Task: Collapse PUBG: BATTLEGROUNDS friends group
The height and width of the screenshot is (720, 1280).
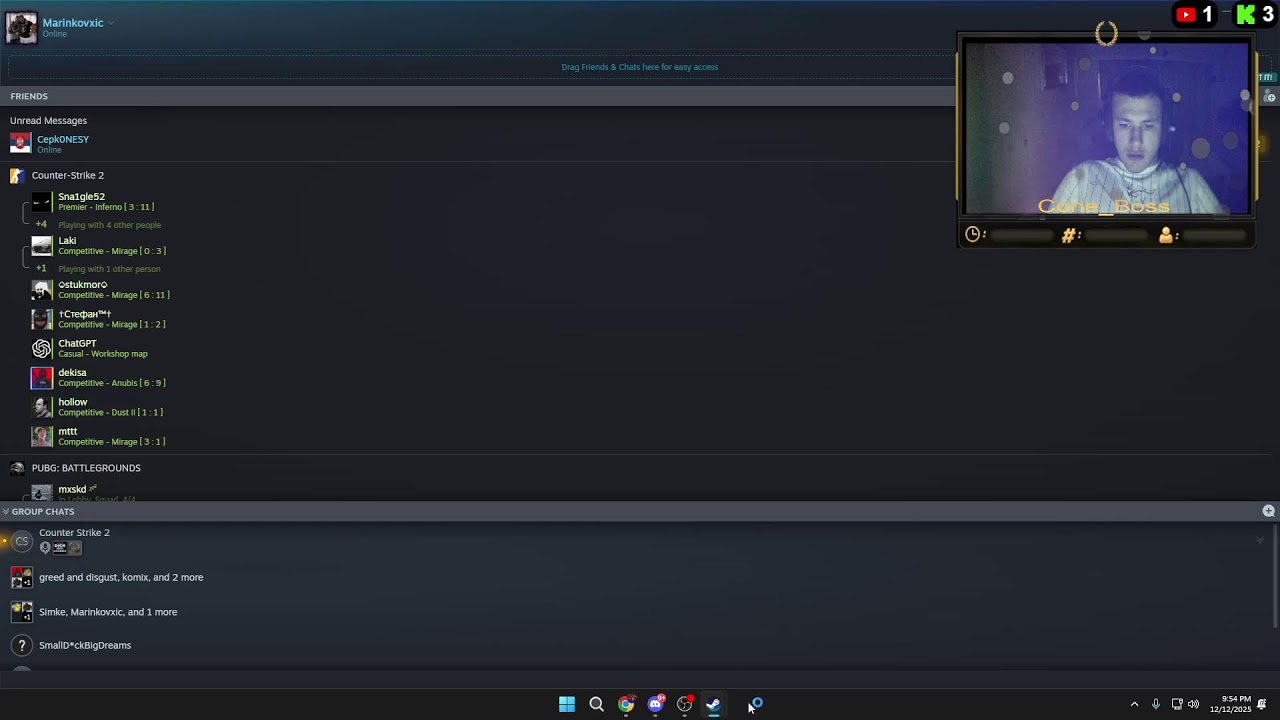Action: tap(86, 468)
